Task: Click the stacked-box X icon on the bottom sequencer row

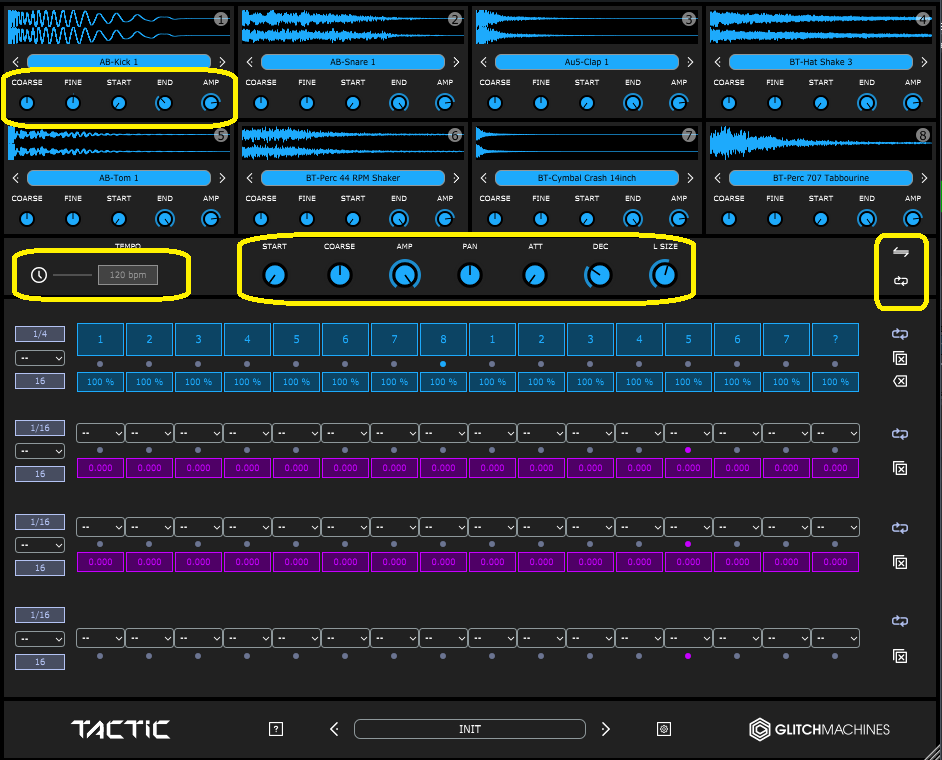Action: tap(900, 656)
